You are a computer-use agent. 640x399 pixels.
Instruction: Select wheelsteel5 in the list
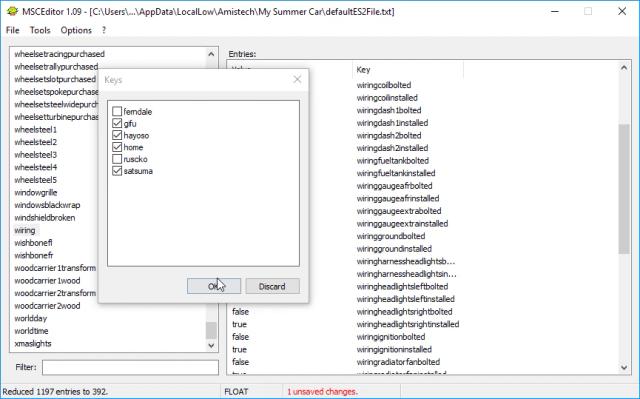(x=36, y=180)
